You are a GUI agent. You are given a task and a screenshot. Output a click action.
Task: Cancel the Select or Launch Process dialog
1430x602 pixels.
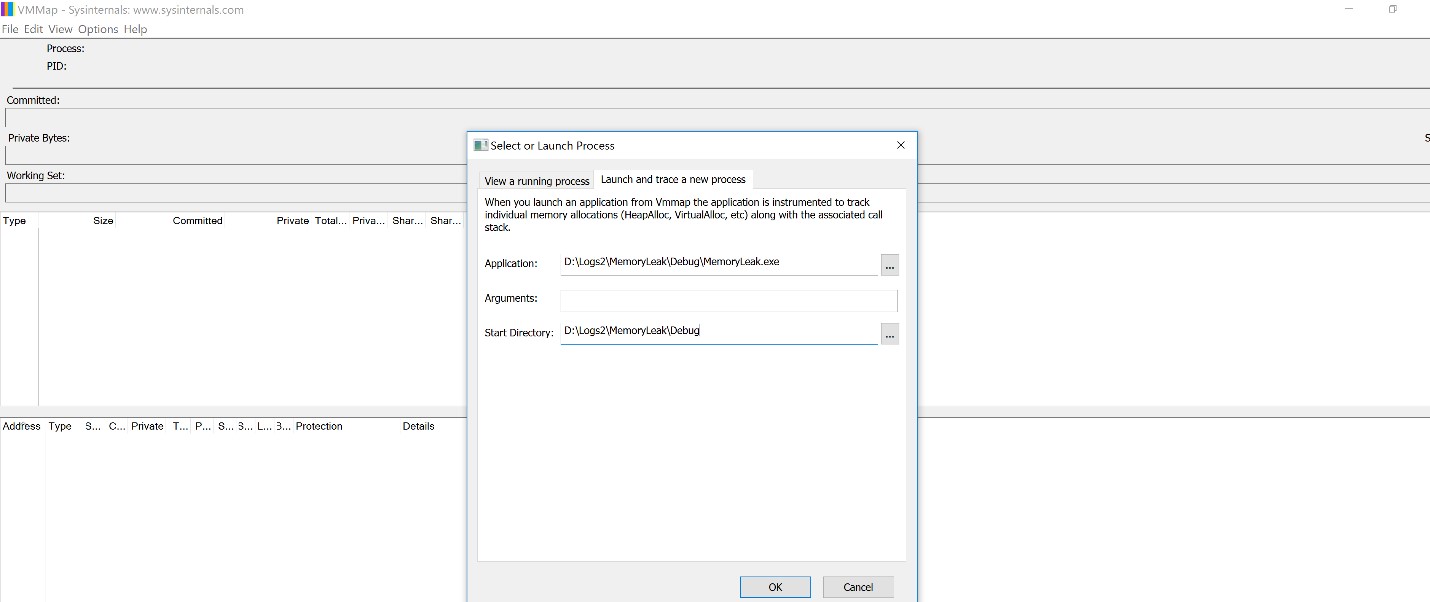pos(858,587)
